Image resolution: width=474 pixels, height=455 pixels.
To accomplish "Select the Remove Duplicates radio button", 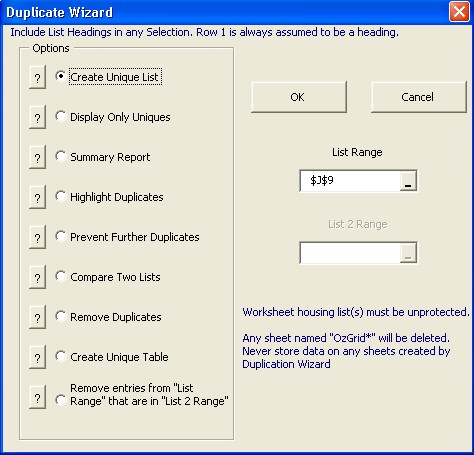I will (61, 316).
